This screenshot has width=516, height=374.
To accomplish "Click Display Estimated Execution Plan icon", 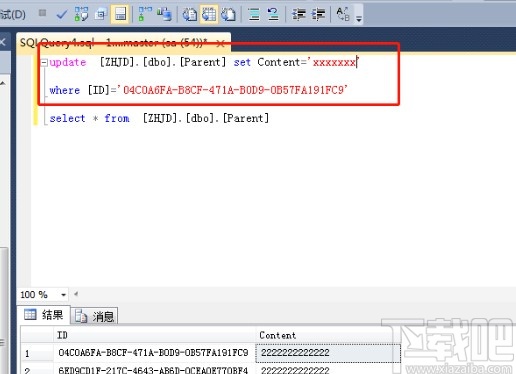I will tap(81, 14).
